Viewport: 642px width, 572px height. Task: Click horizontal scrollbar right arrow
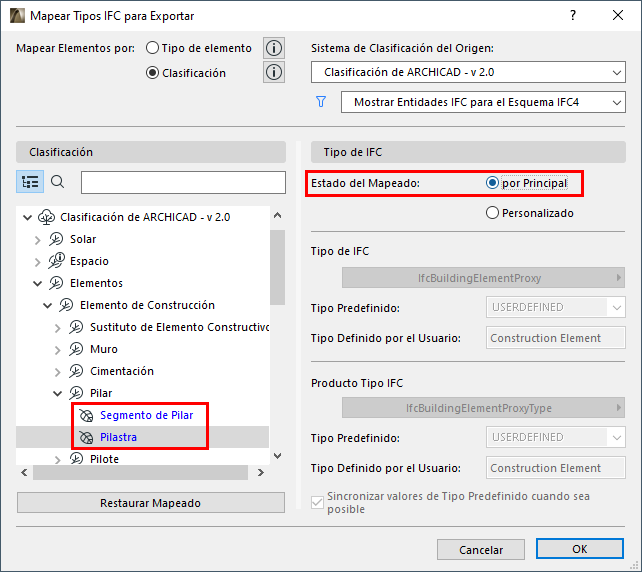(x=261, y=473)
